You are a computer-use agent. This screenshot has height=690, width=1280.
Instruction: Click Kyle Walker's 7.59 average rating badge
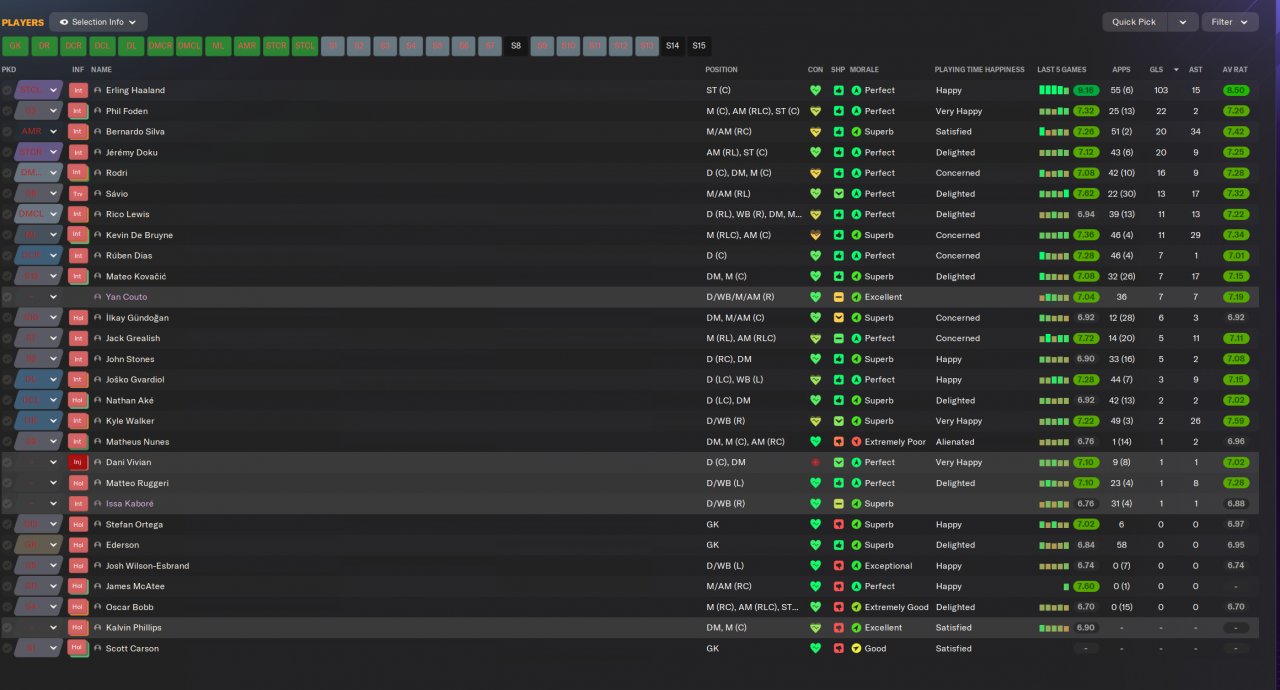1236,421
